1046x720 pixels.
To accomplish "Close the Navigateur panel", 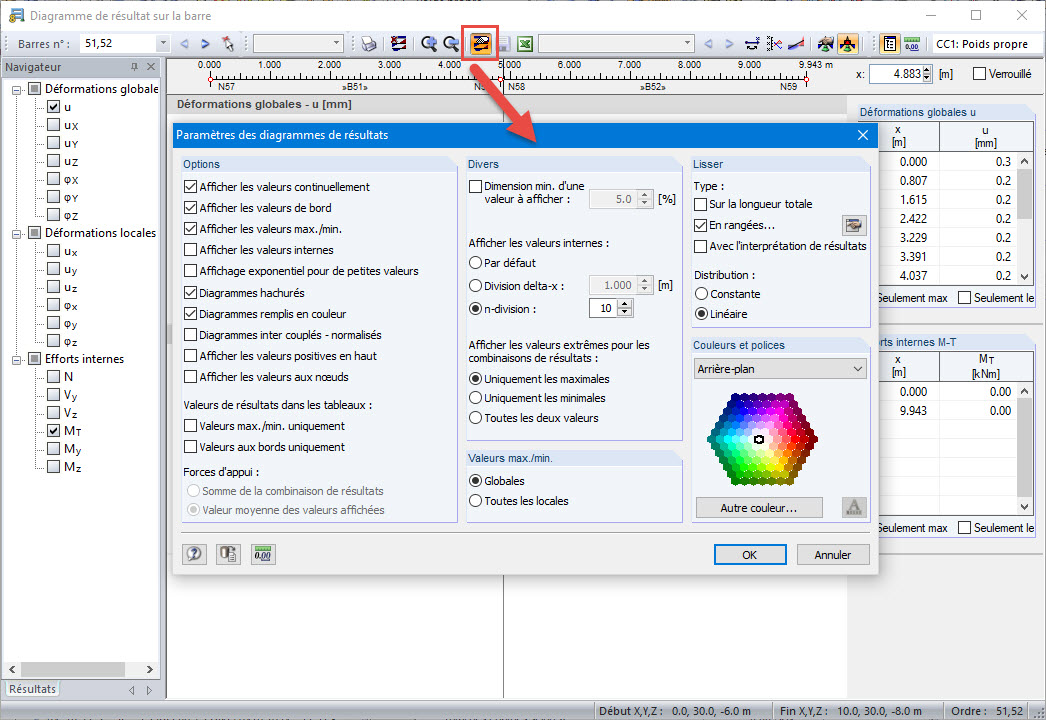I will [x=151, y=67].
